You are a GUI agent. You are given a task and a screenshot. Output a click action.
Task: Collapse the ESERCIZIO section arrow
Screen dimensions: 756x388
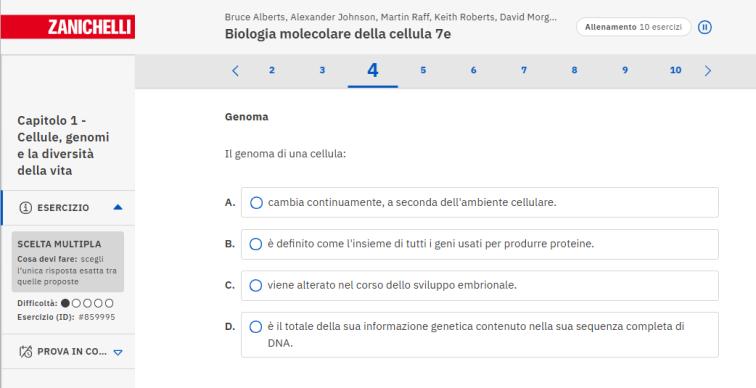tap(118, 207)
